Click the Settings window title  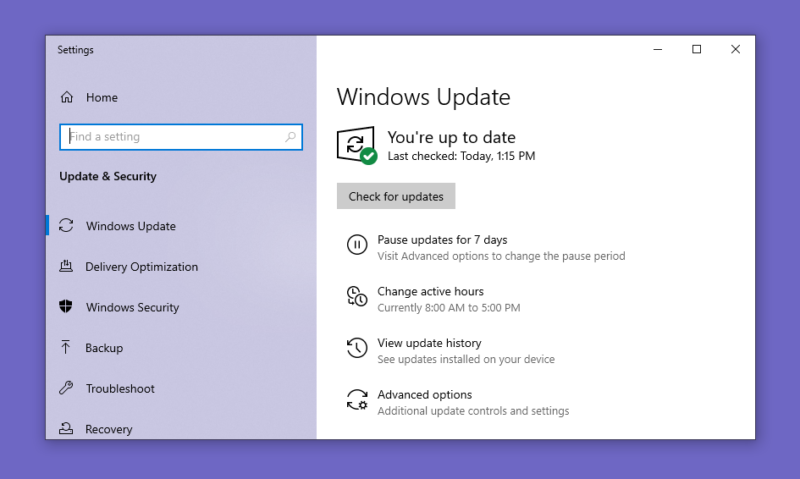tap(76, 50)
